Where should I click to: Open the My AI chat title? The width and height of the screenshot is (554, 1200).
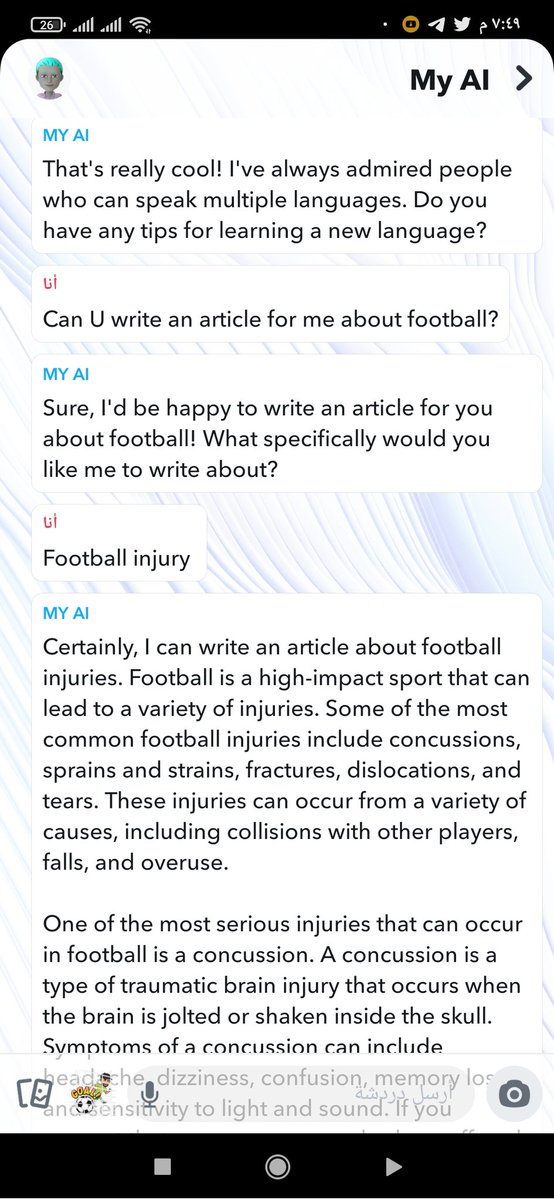click(450, 81)
